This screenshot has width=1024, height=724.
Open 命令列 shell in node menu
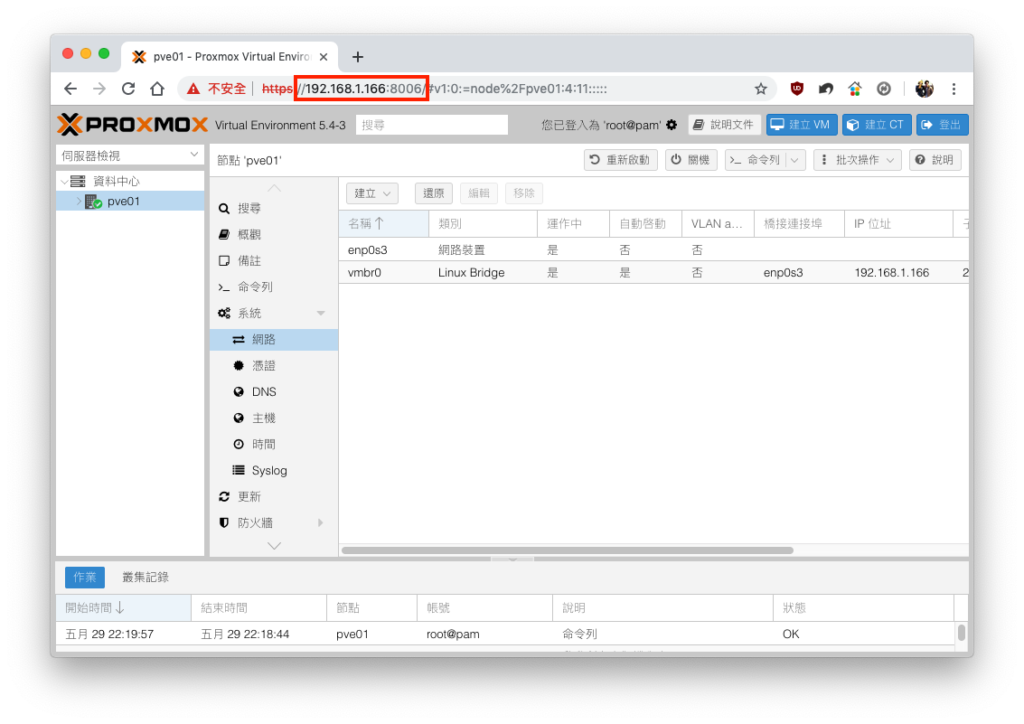pyautogui.click(x=274, y=287)
